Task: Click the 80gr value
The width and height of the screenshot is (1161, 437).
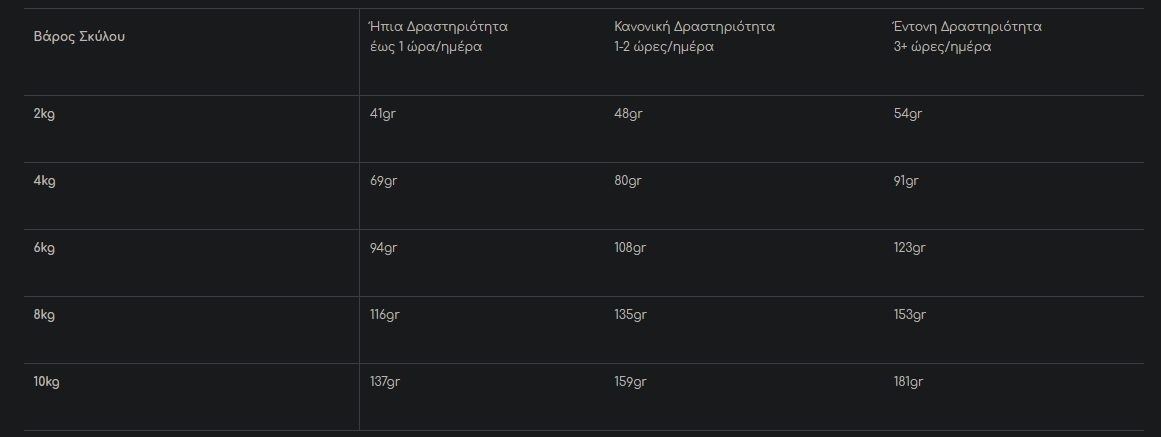Action: pos(628,181)
